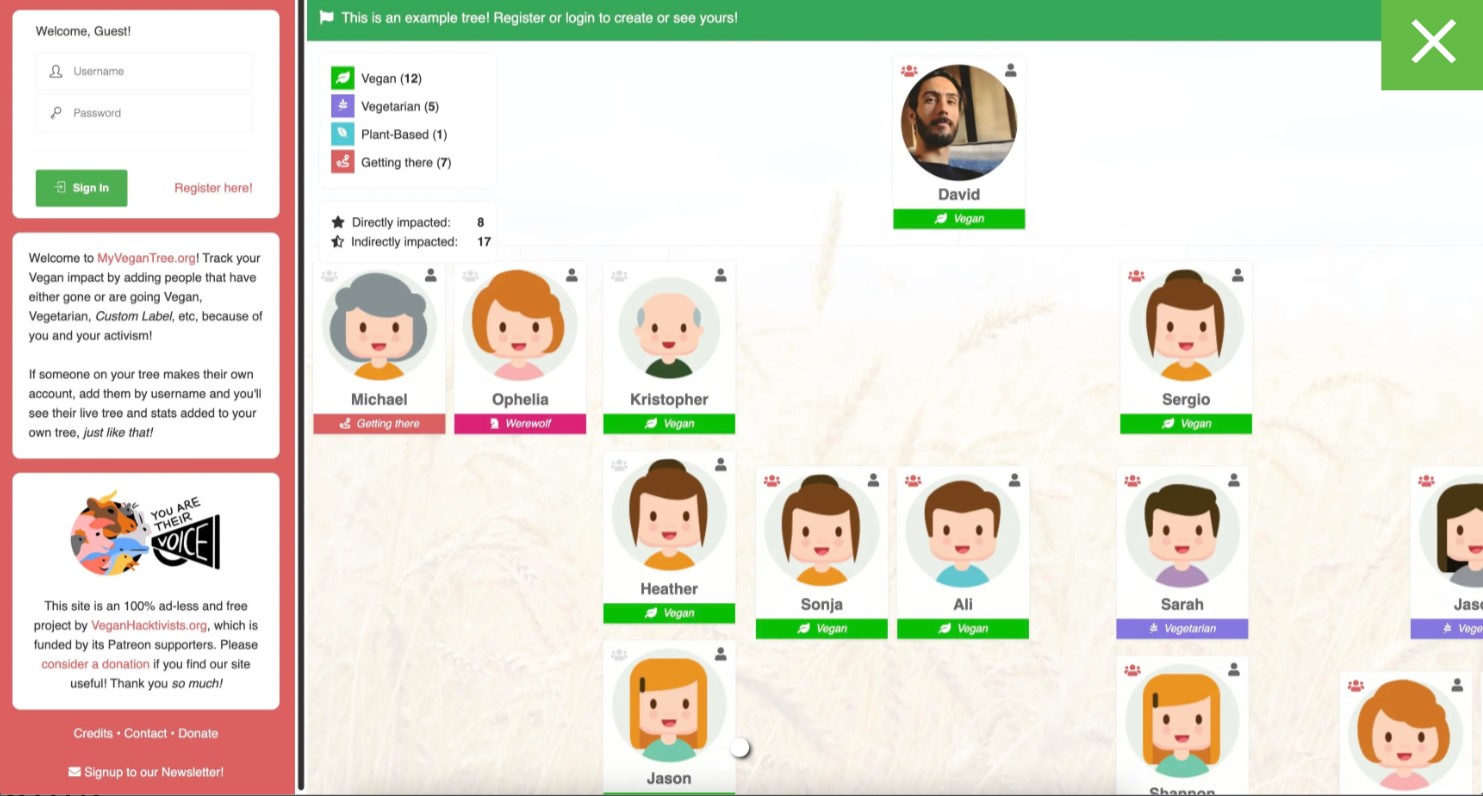Click the consider a donation link
This screenshot has height=796, width=1483.
click(95, 664)
